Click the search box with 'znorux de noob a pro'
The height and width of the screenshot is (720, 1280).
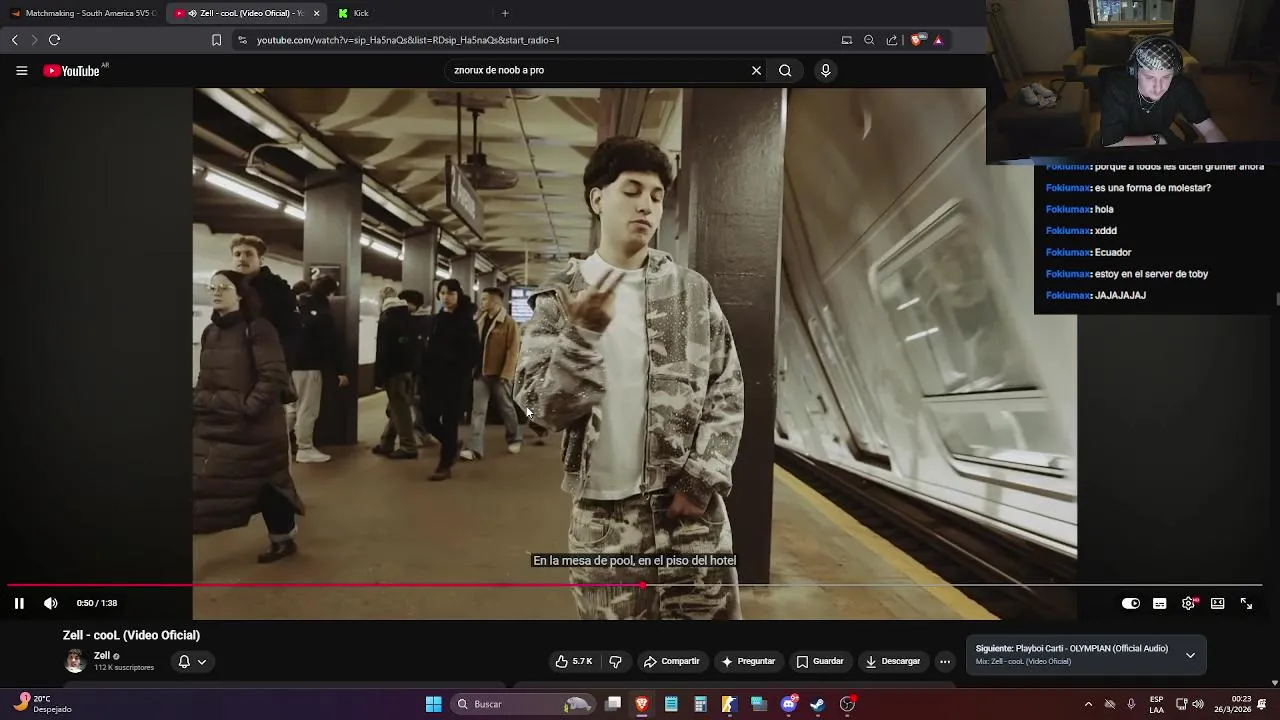[x=595, y=70]
